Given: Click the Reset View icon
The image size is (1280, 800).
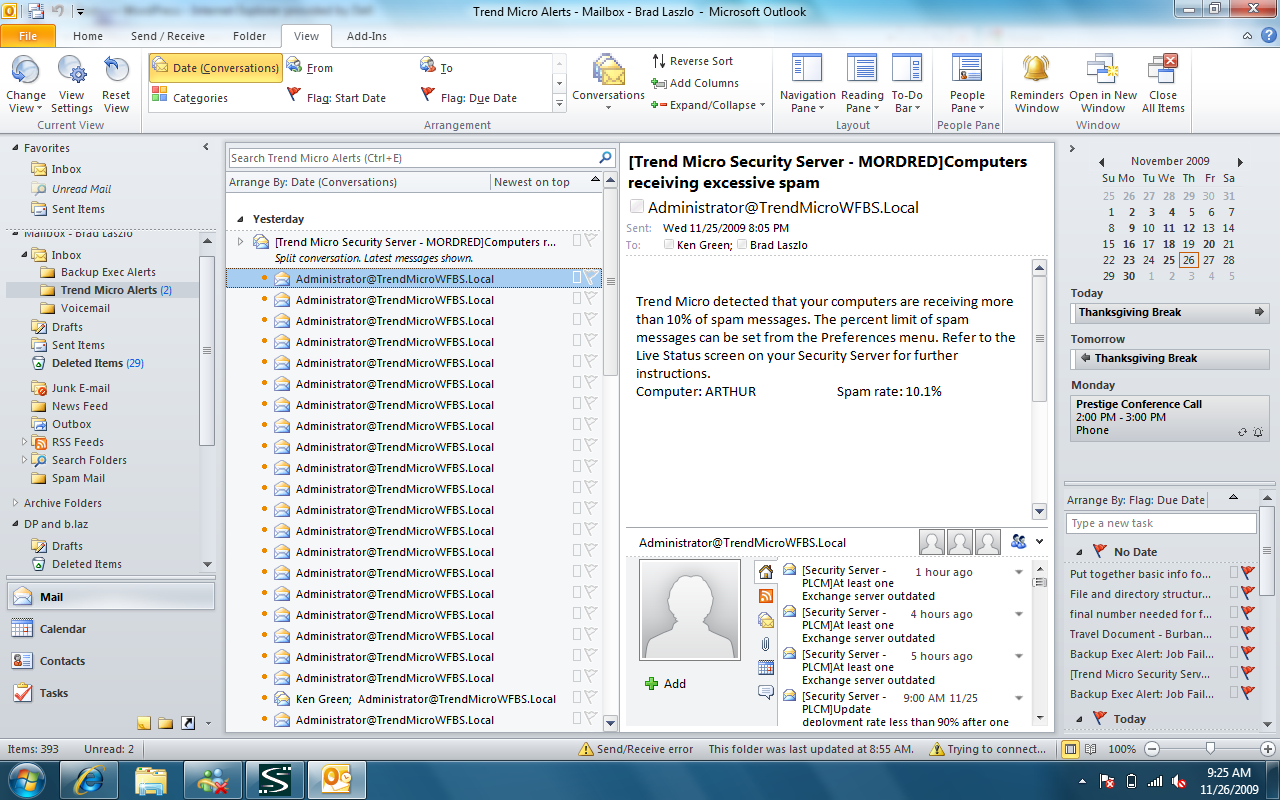Looking at the screenshot, I should tap(116, 72).
